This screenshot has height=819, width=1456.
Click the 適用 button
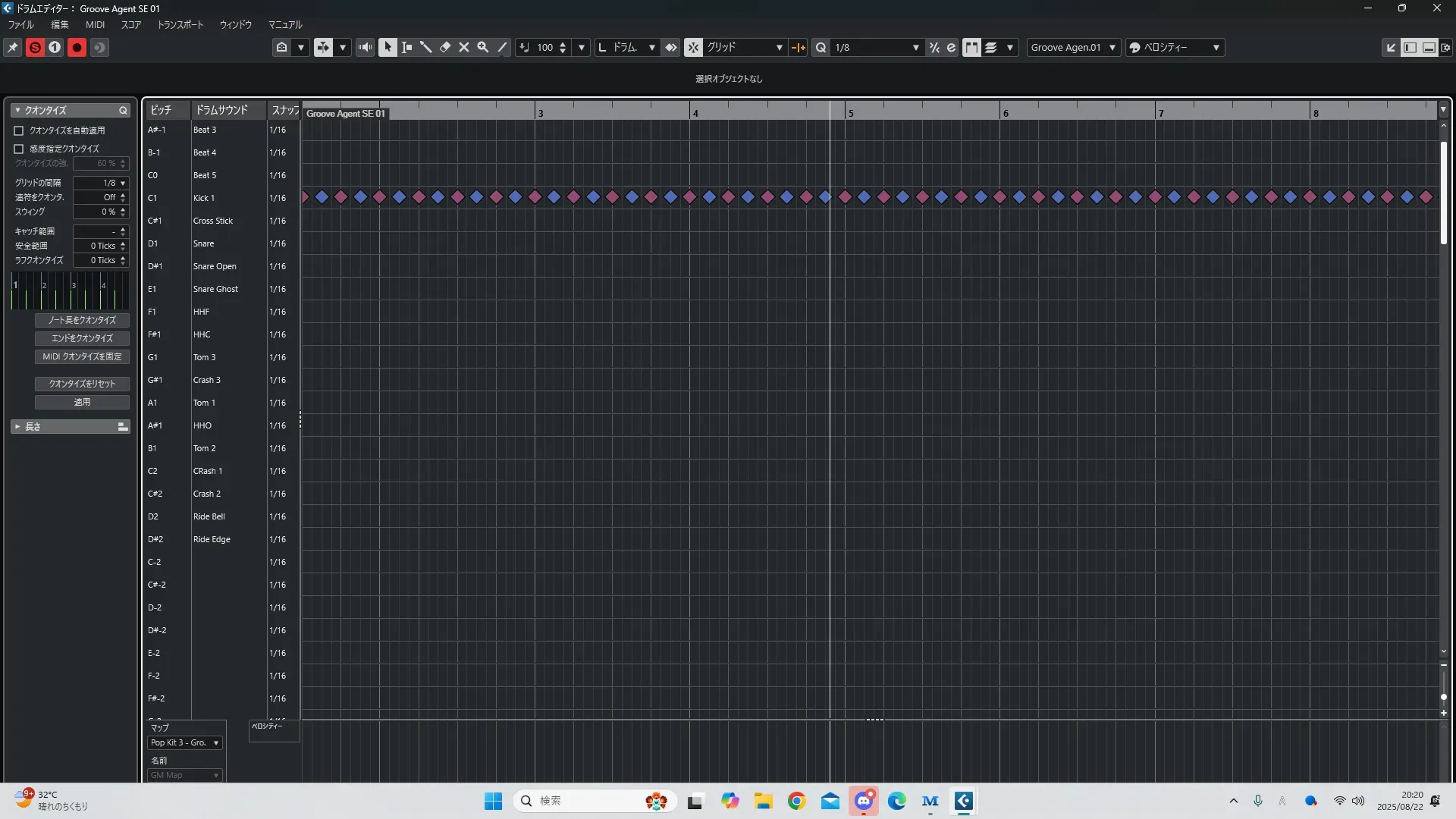(82, 402)
